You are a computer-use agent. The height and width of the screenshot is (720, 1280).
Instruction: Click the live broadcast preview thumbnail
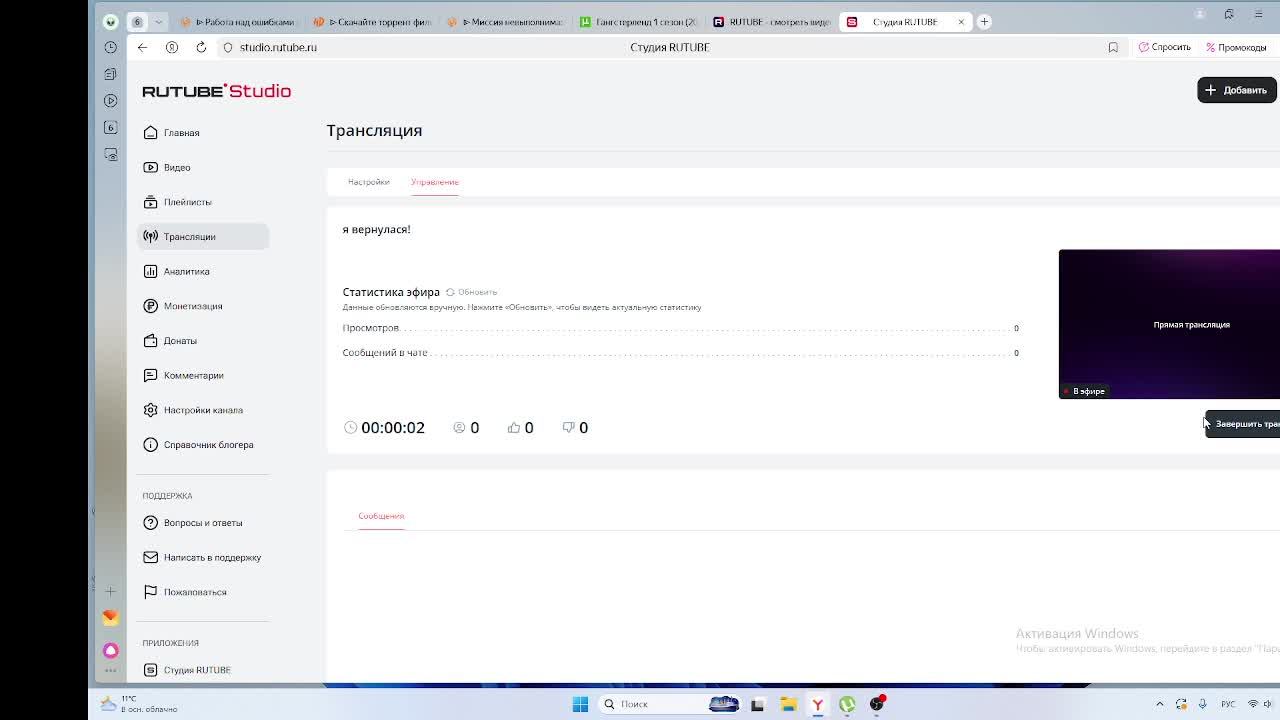[x=1169, y=324]
